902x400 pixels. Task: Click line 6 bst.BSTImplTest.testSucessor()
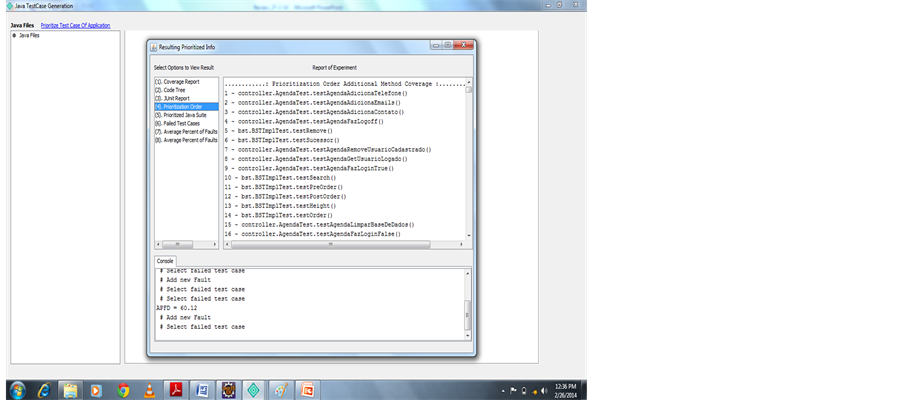coord(282,140)
